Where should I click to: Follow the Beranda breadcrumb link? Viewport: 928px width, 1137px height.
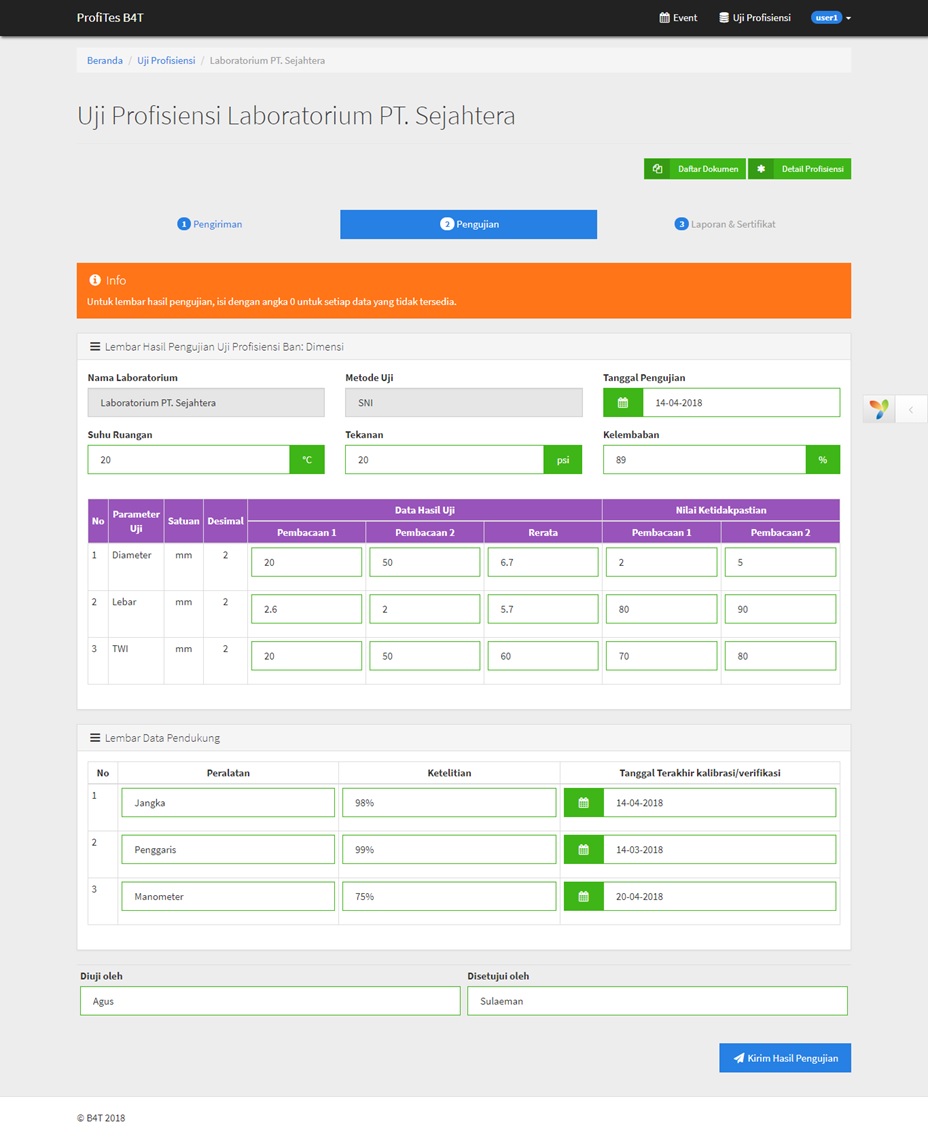click(x=105, y=60)
